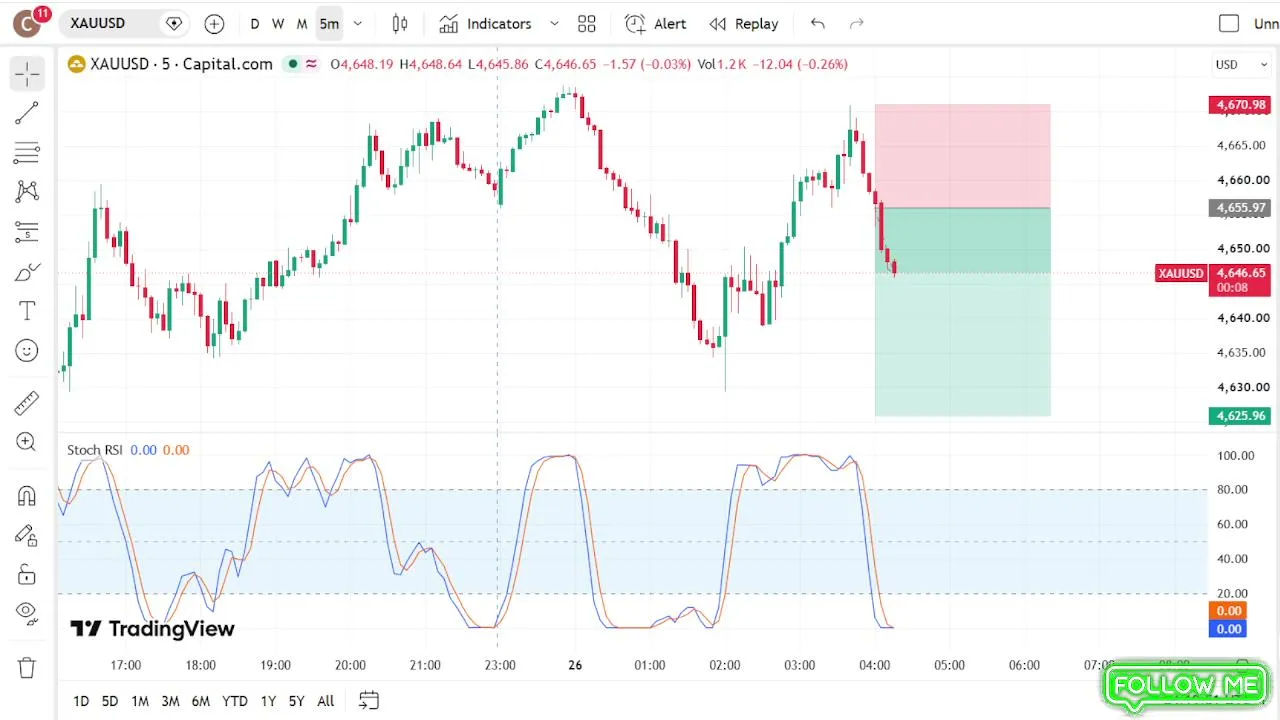Select the trend line drawing tool
This screenshot has width=1280, height=720.
(x=26, y=113)
